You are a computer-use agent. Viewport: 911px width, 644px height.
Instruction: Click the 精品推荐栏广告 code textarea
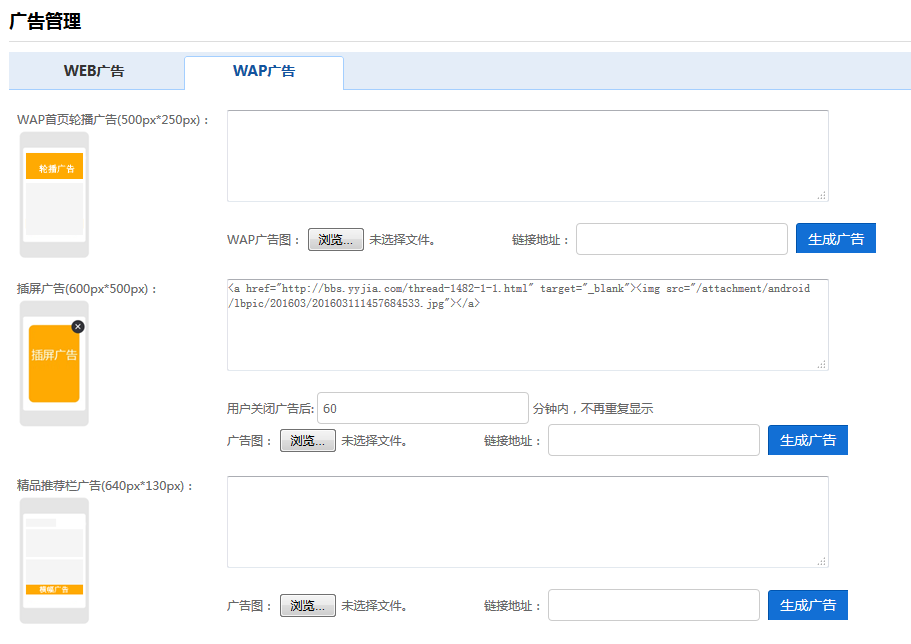527,521
